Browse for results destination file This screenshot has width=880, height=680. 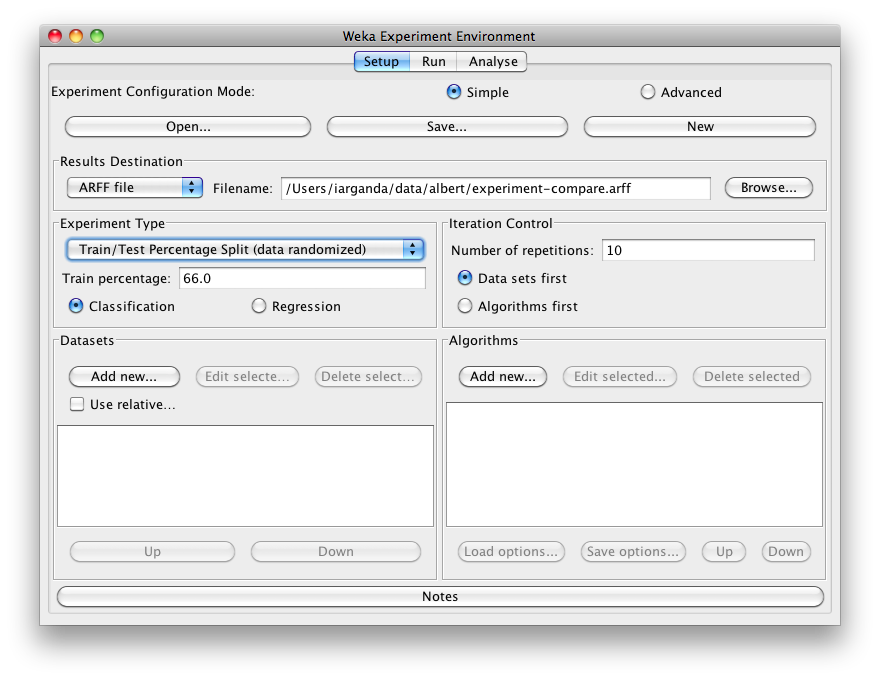coord(768,188)
